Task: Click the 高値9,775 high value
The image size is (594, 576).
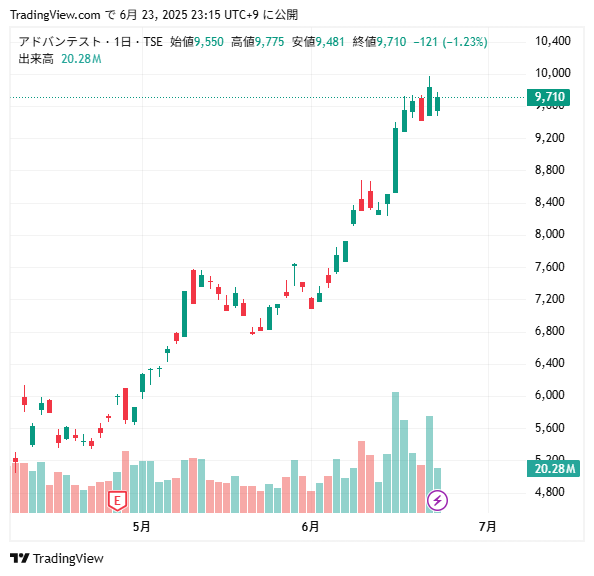Action: pos(257,41)
